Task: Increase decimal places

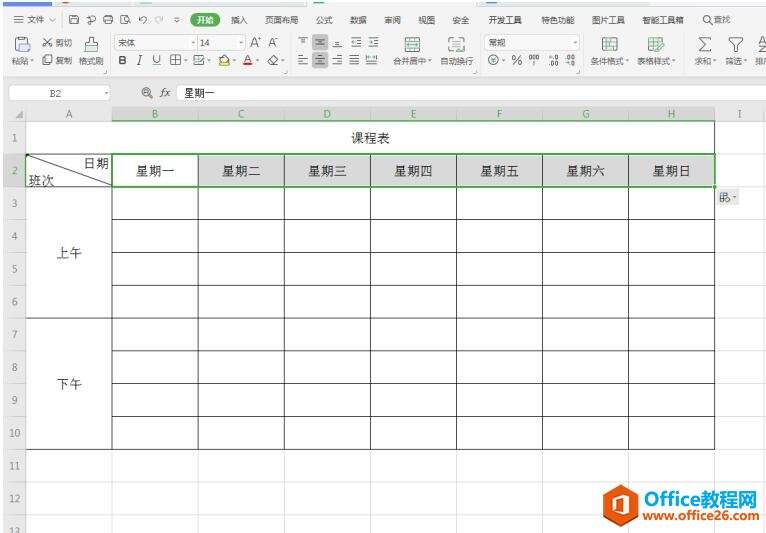Action: pos(553,60)
